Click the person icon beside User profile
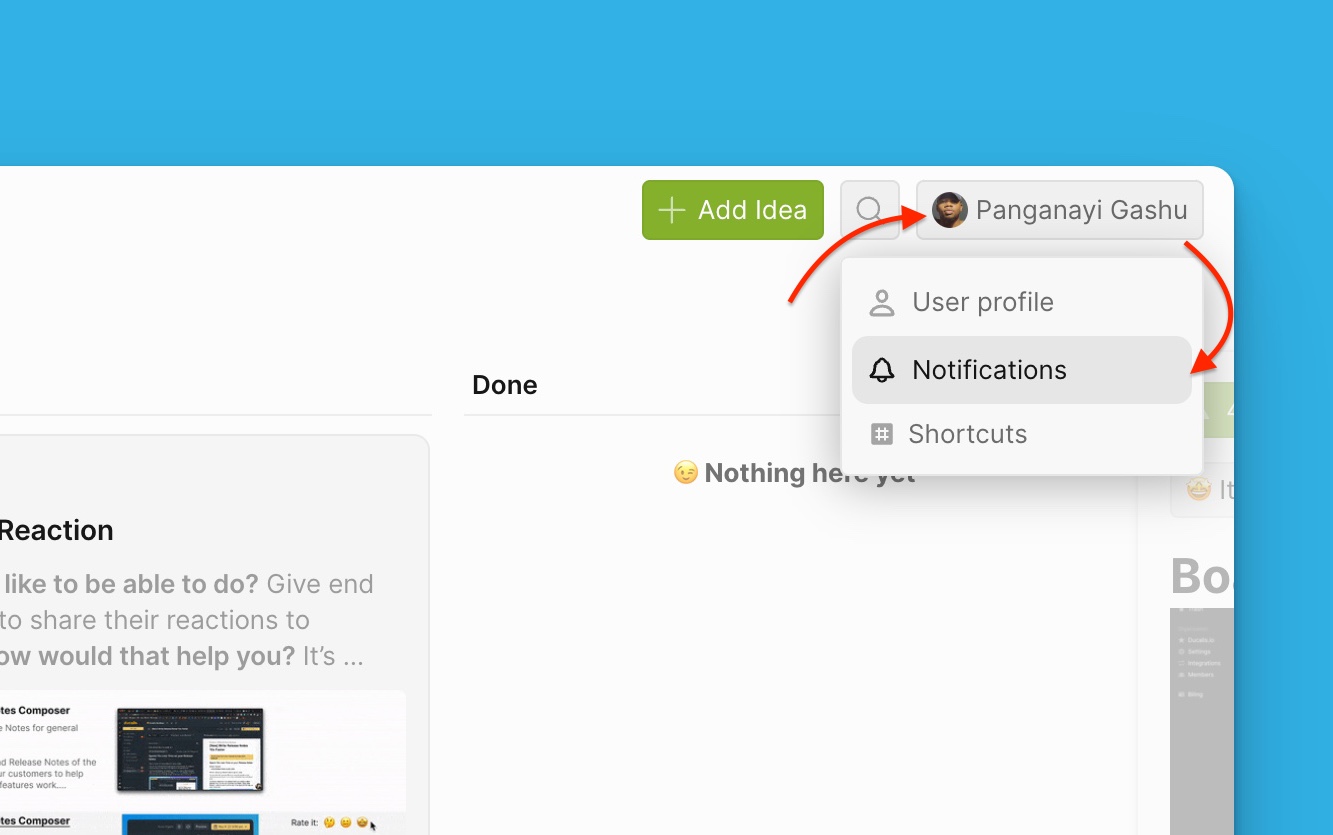 [x=882, y=303]
